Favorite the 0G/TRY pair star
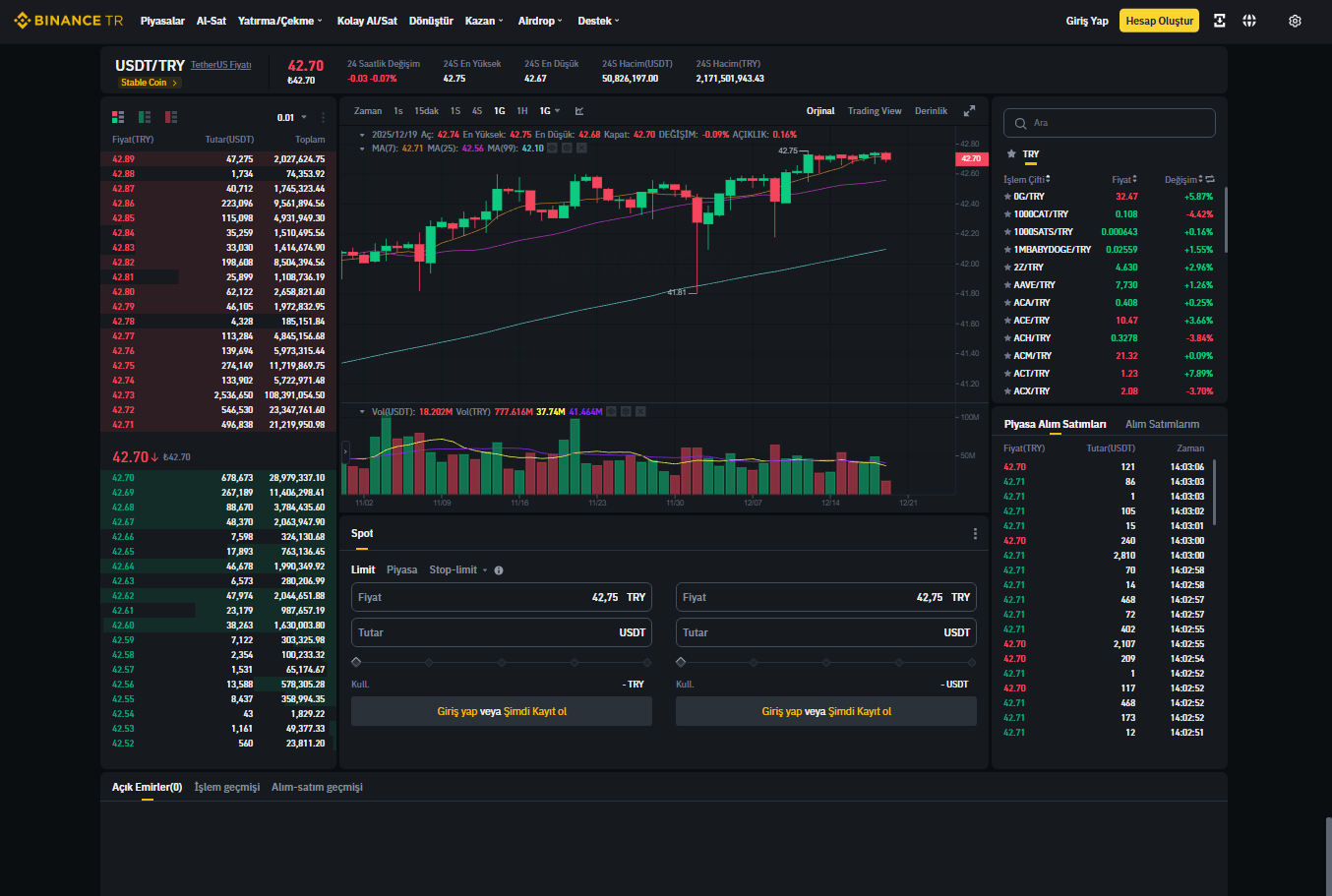 (1007, 197)
